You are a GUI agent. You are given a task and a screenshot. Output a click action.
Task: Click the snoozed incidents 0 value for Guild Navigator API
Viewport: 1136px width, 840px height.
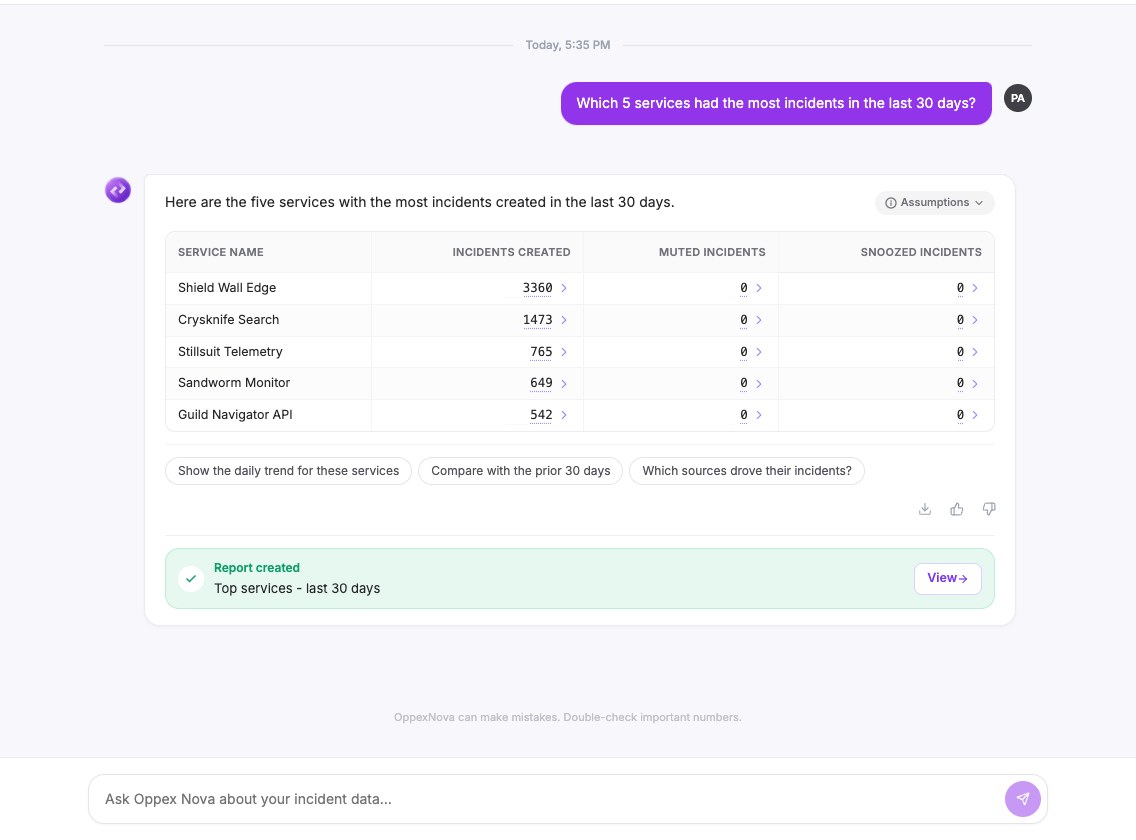[x=960, y=415]
